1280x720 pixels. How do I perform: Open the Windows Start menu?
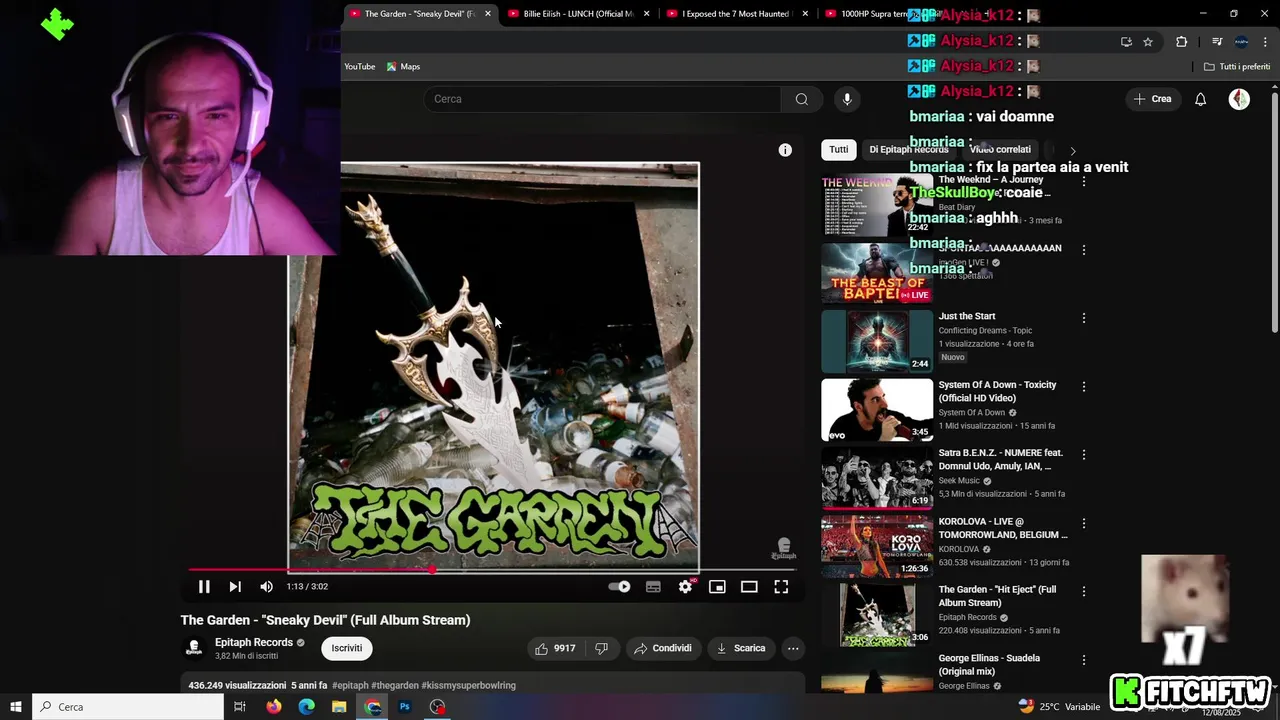pyautogui.click(x=15, y=707)
